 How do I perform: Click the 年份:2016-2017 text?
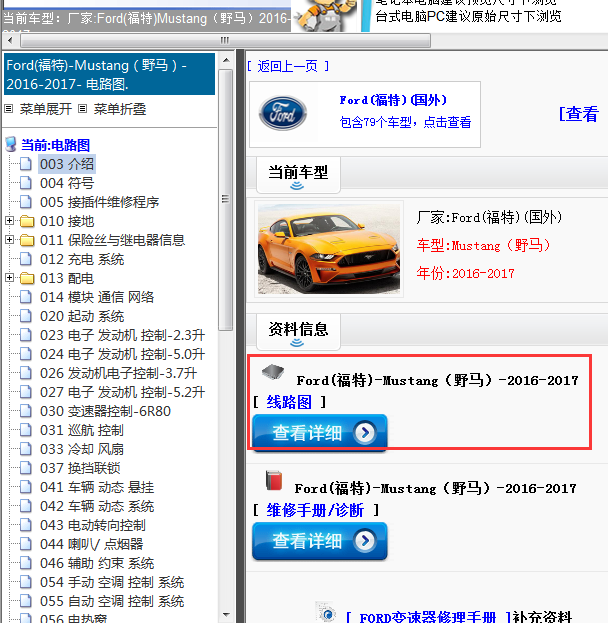click(465, 273)
